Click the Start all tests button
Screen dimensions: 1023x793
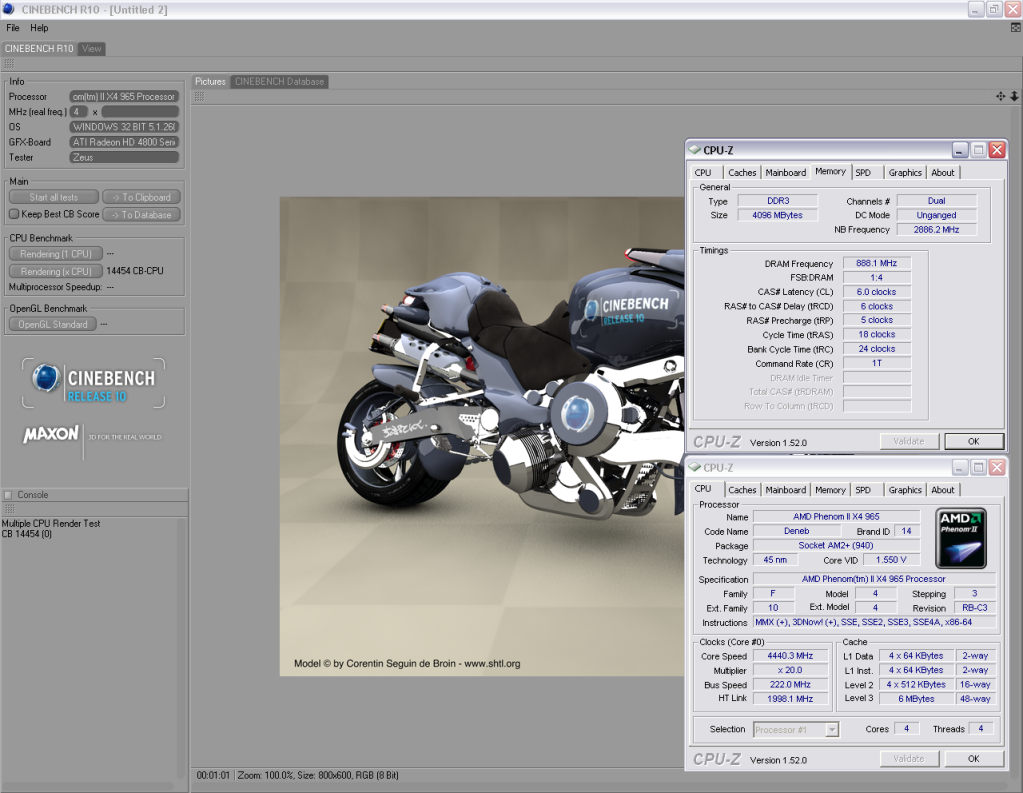[53, 197]
